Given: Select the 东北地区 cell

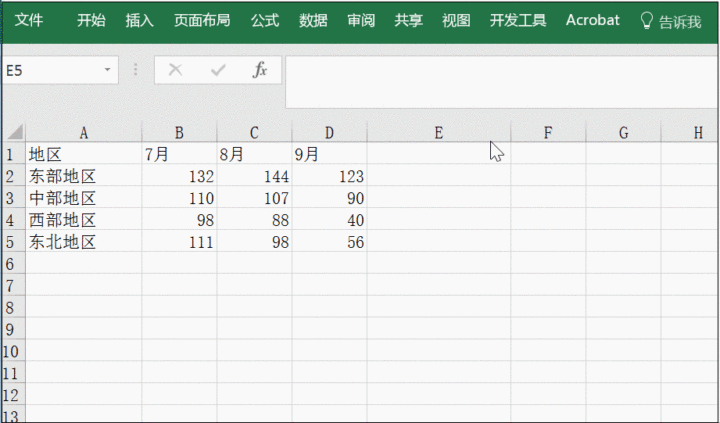Looking at the screenshot, I should pyautogui.click(x=84, y=242).
